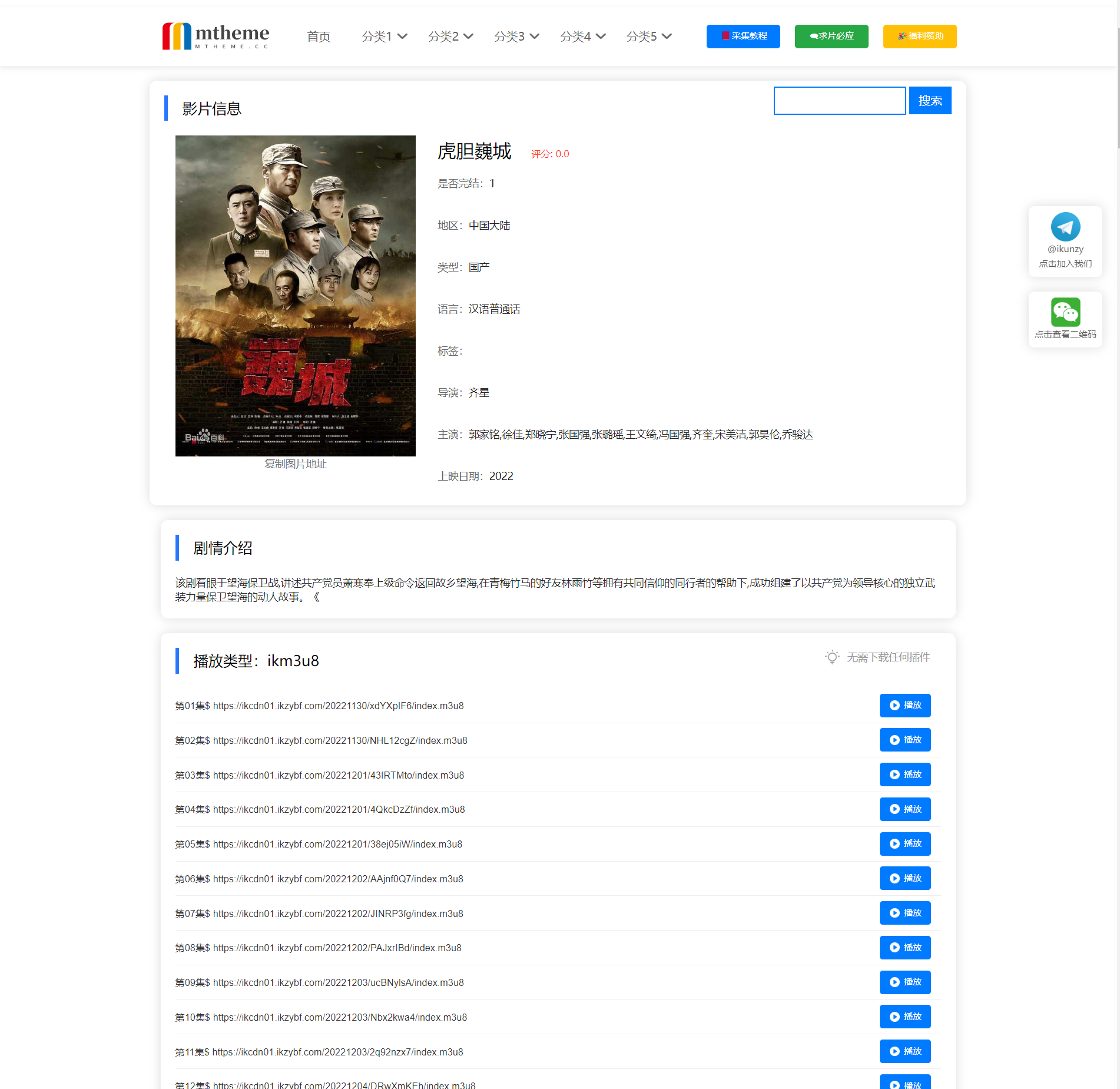Screen dimensions: 1120x1089
Task: Open the 首页 menu item
Action: [x=319, y=37]
